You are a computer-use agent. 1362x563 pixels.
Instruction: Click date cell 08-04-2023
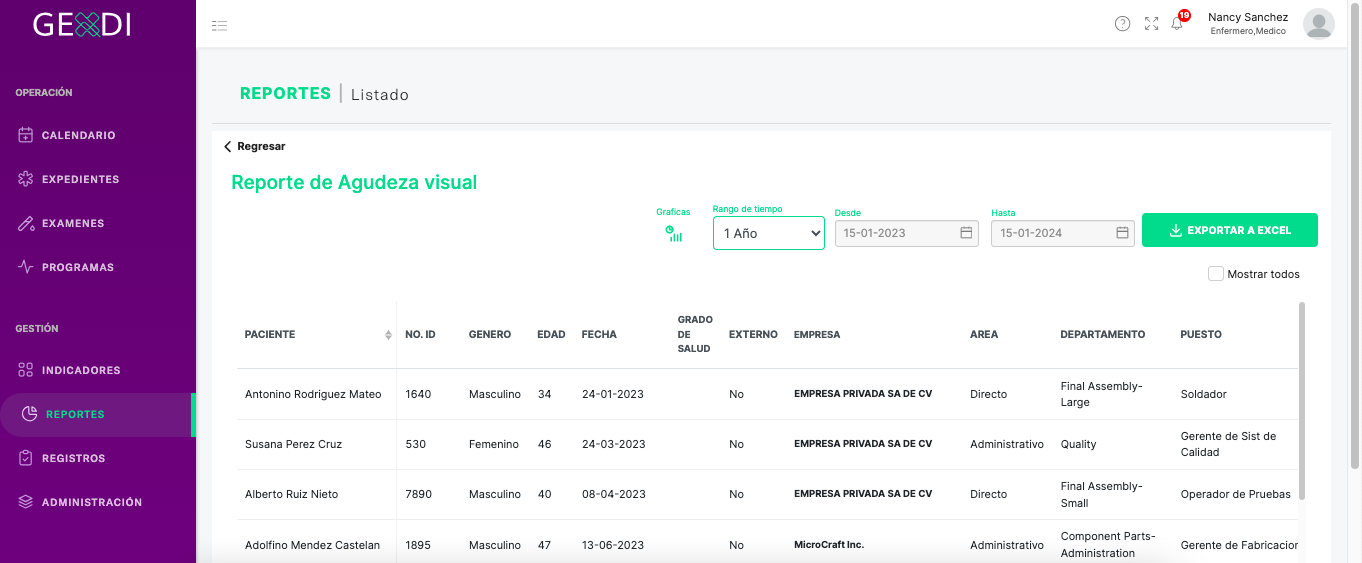point(614,494)
